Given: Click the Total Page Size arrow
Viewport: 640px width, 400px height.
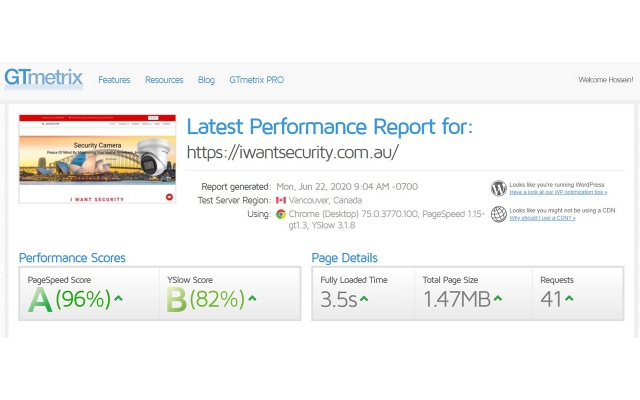Looking at the screenshot, I should point(498,299).
